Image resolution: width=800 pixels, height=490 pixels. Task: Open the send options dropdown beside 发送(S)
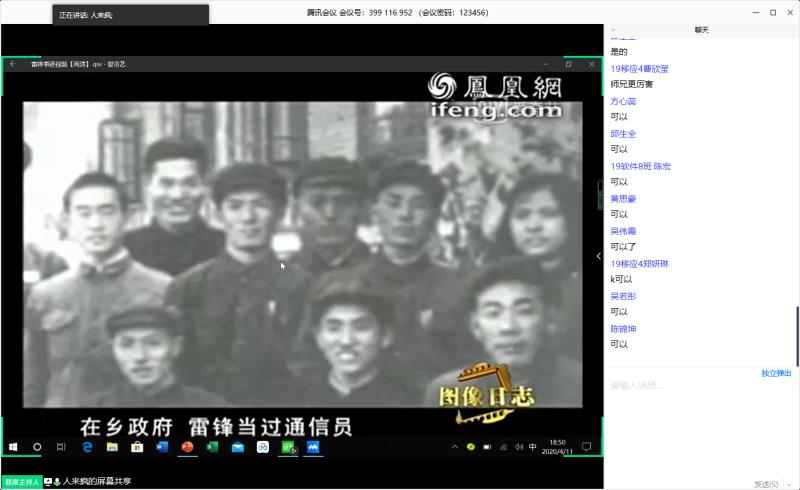click(x=790, y=484)
